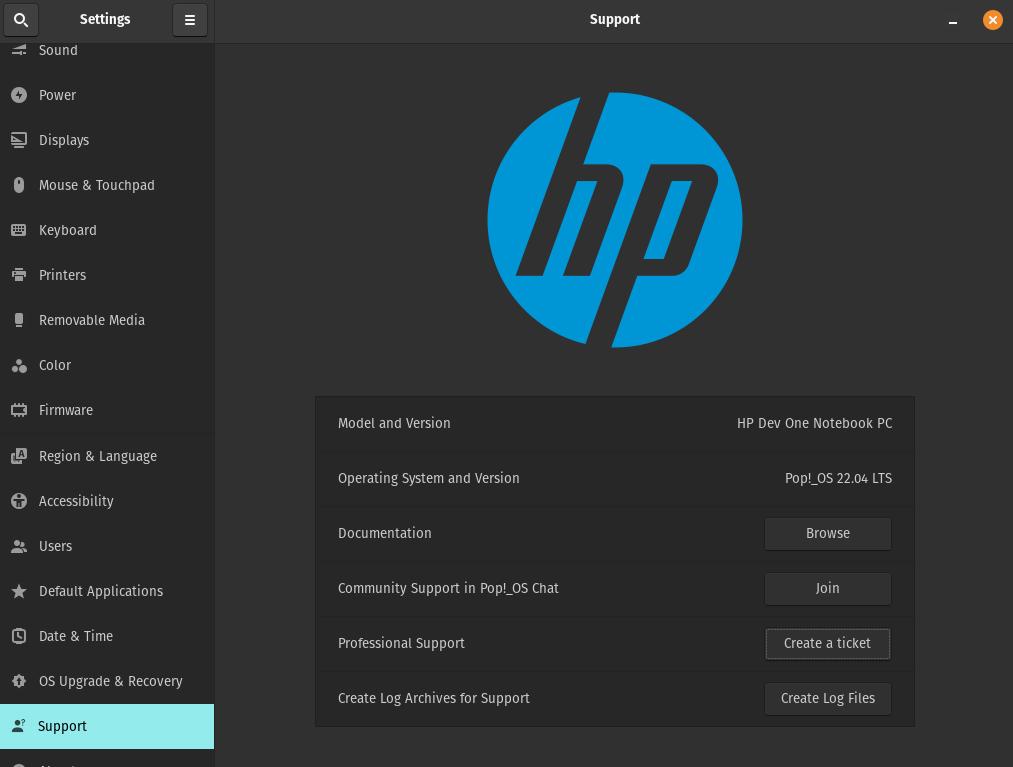The image size is (1013, 767).
Task: Open the Color settings panel
Action: (x=107, y=366)
